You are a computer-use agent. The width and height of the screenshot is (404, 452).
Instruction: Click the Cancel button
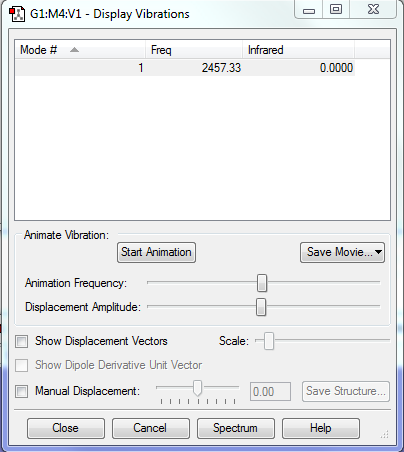click(151, 428)
